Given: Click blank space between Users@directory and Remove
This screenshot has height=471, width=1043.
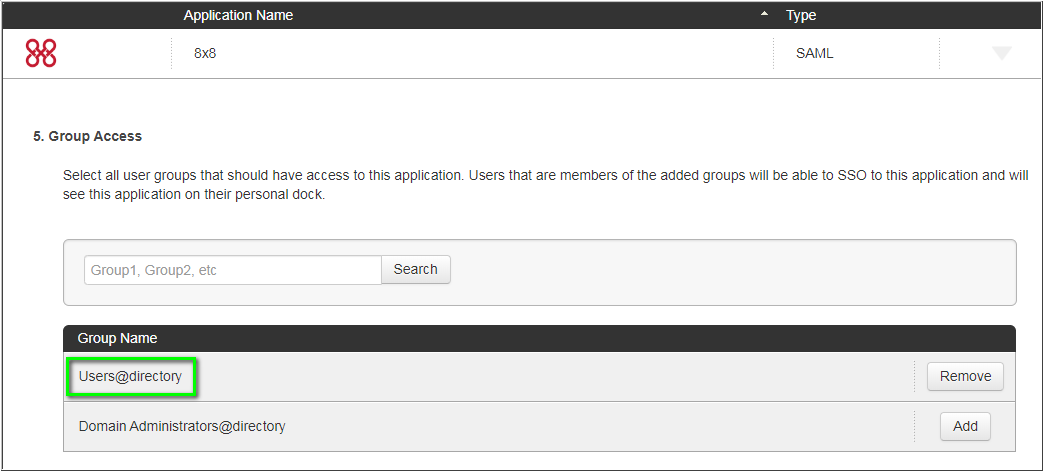Looking at the screenshot, I should pyautogui.click(x=550, y=377).
